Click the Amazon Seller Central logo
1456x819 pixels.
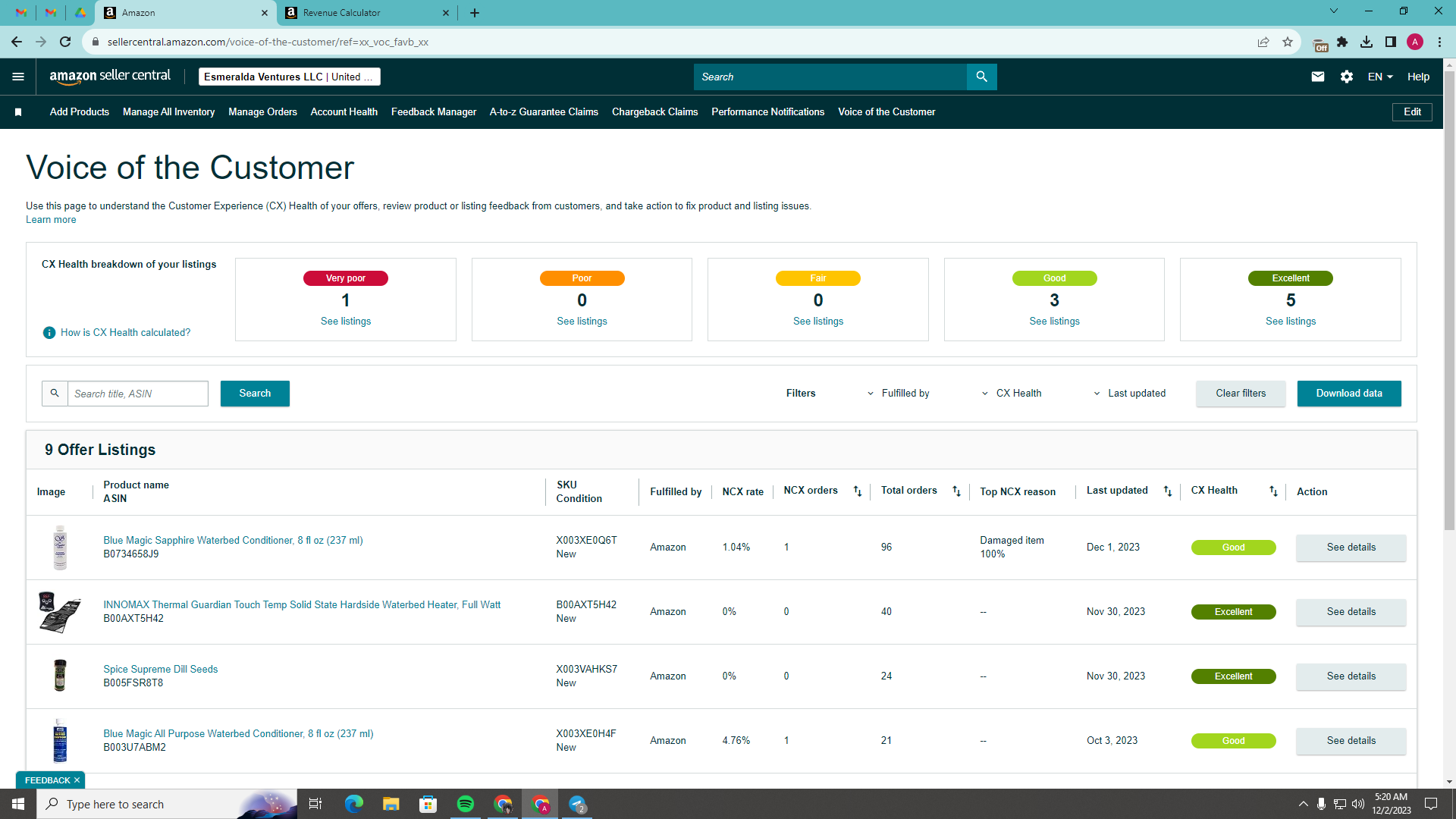point(110,77)
